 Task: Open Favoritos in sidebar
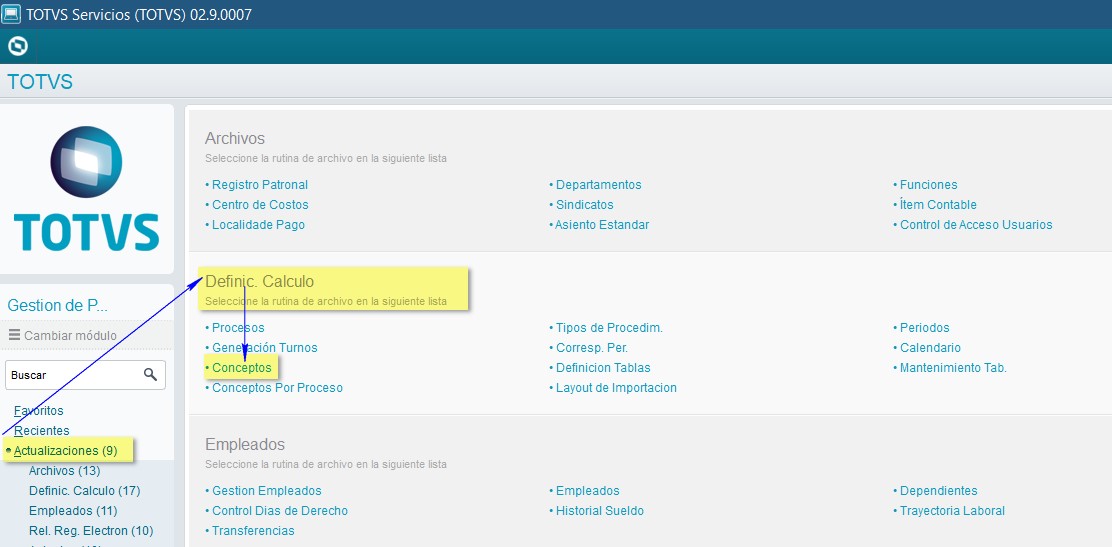point(38,411)
